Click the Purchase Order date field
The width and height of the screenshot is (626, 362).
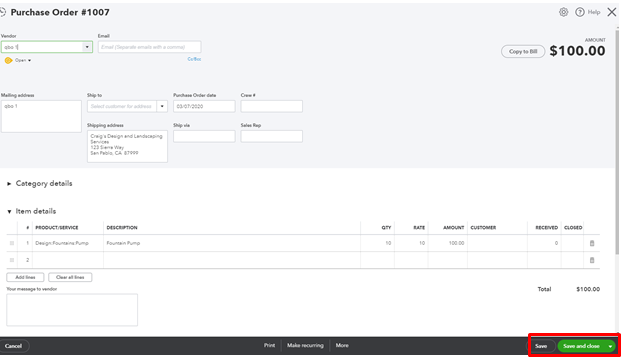(x=204, y=106)
